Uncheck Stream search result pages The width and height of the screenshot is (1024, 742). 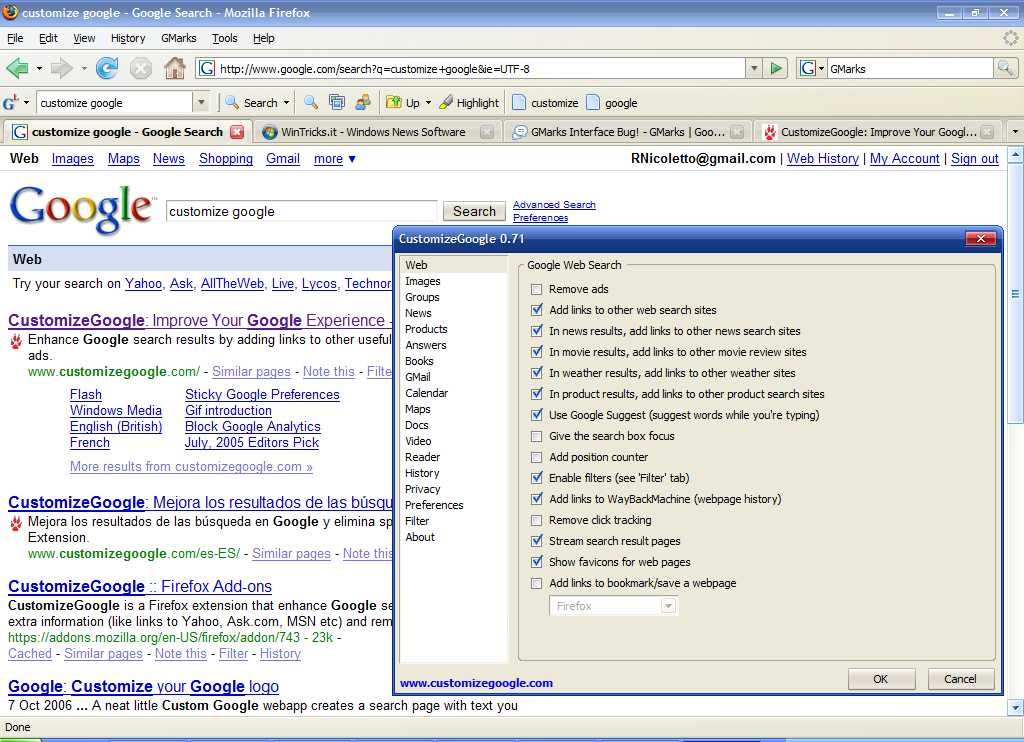537,541
